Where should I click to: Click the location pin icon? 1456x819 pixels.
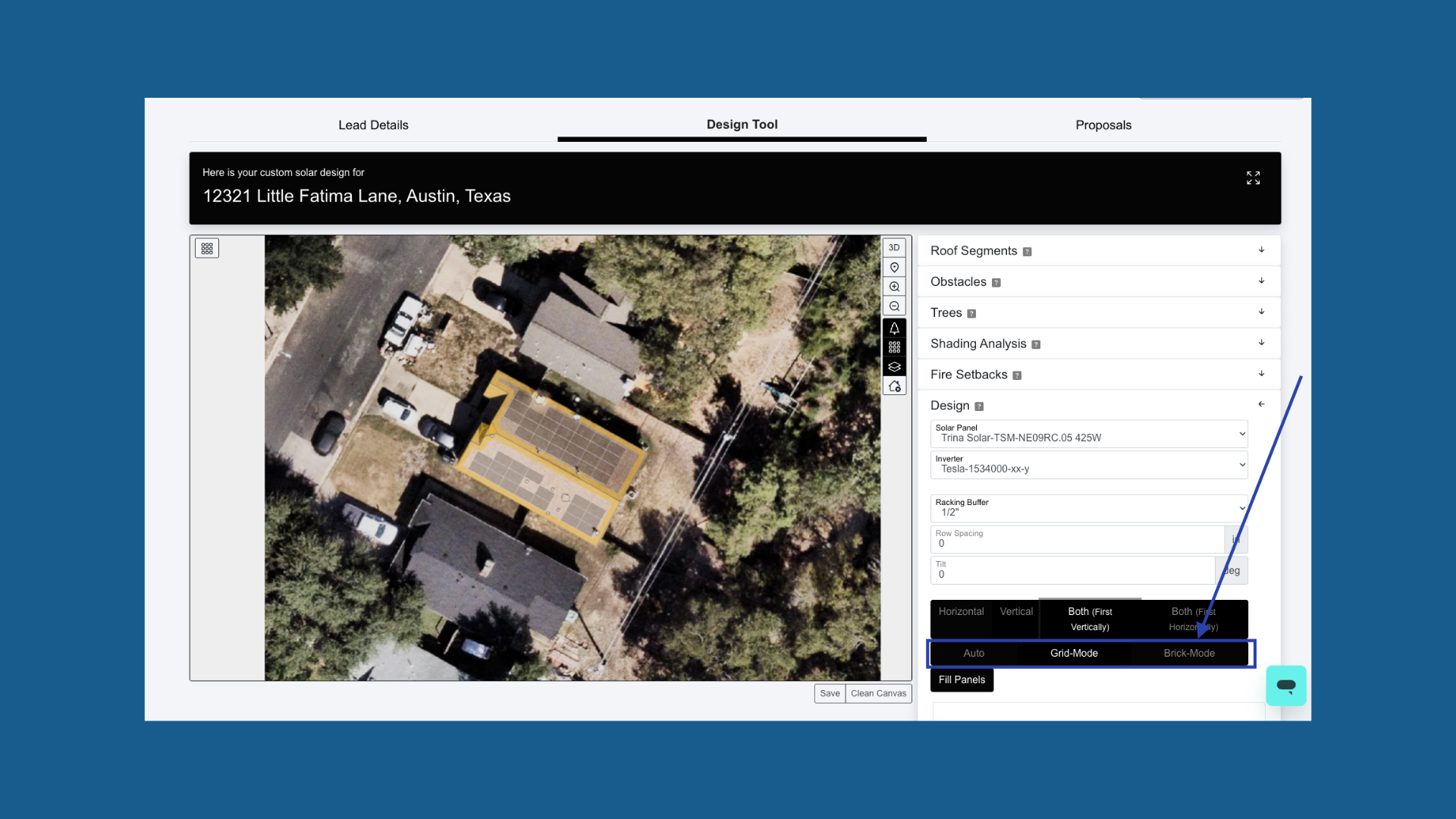pyautogui.click(x=894, y=268)
